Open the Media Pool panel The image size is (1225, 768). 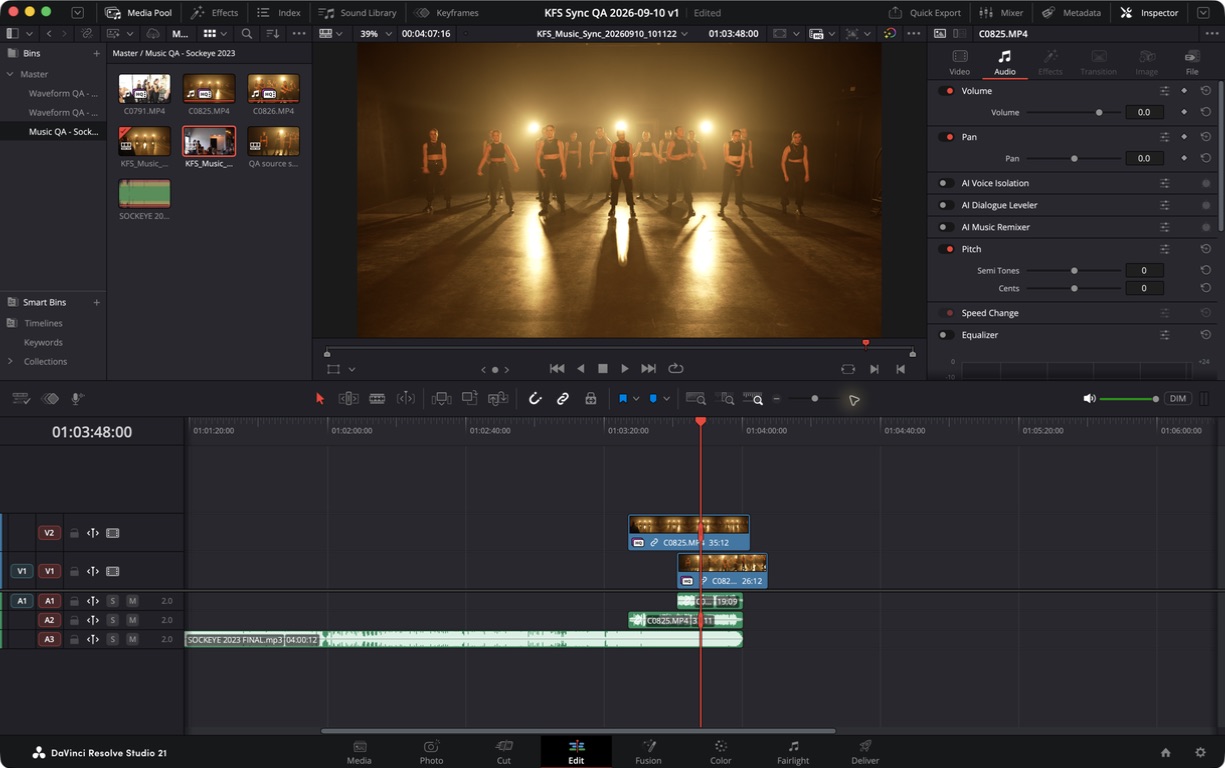click(138, 13)
